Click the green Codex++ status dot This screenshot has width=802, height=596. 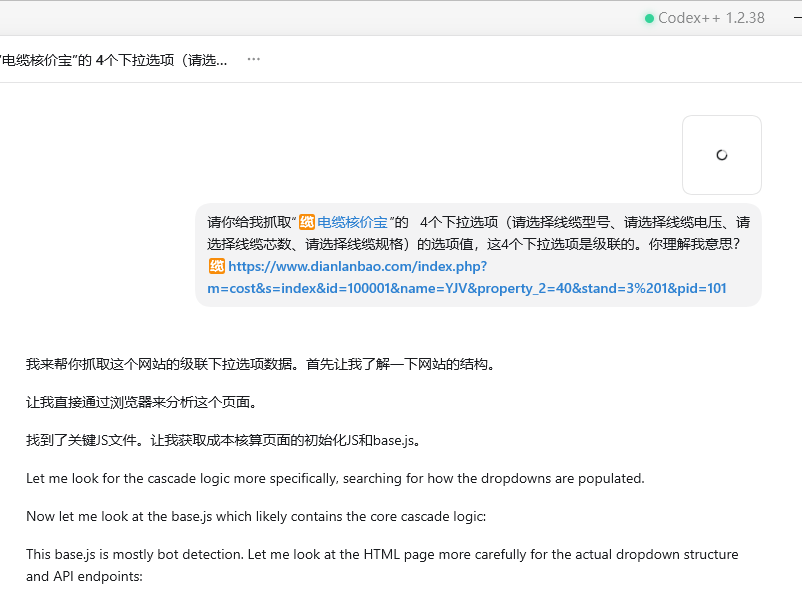click(649, 18)
